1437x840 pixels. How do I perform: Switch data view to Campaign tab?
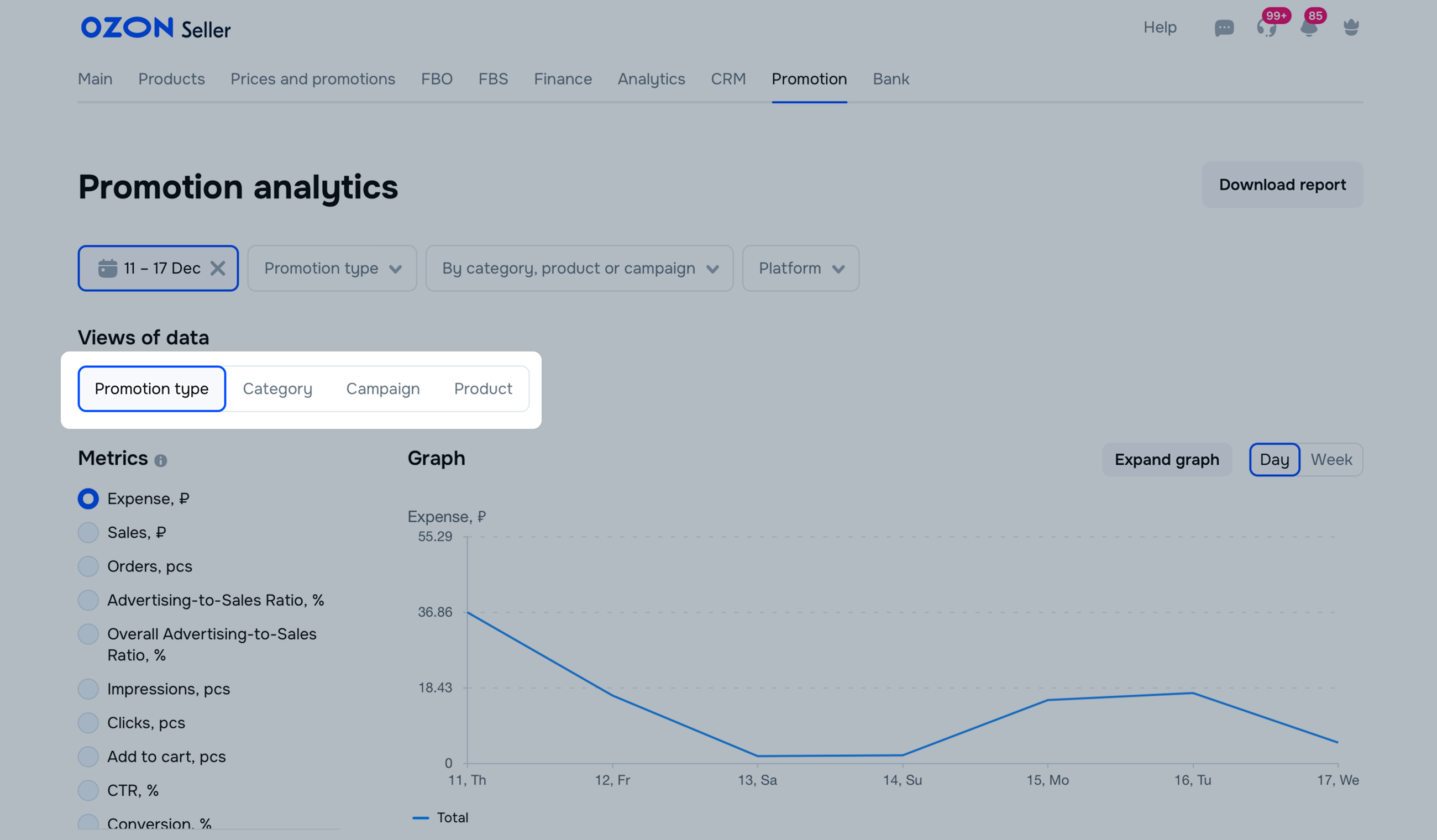pyautogui.click(x=382, y=389)
